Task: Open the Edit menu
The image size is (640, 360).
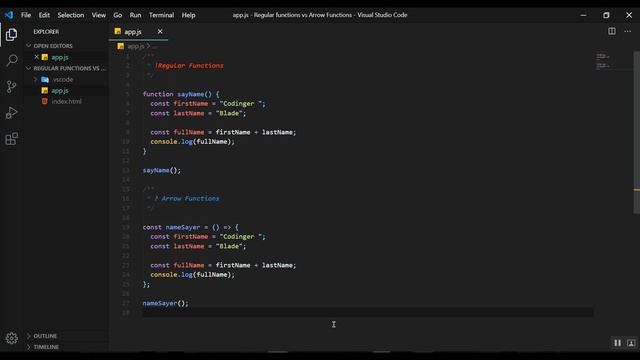Action: click(44, 15)
